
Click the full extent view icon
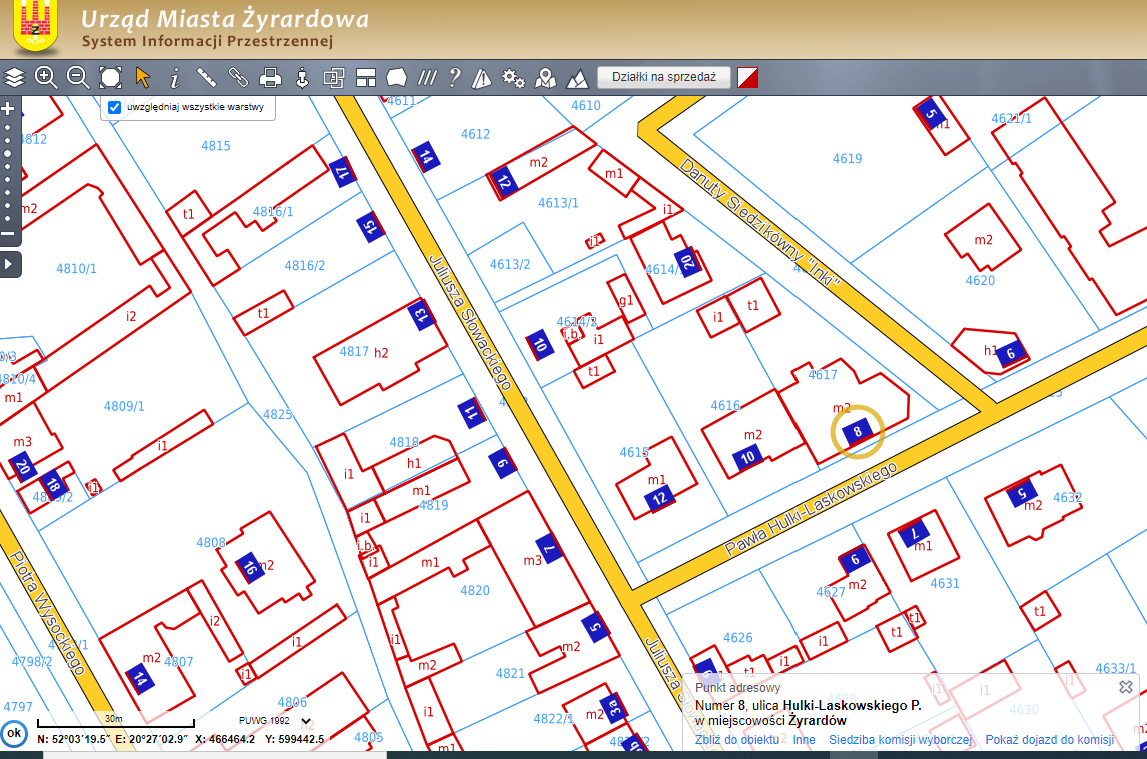110,77
